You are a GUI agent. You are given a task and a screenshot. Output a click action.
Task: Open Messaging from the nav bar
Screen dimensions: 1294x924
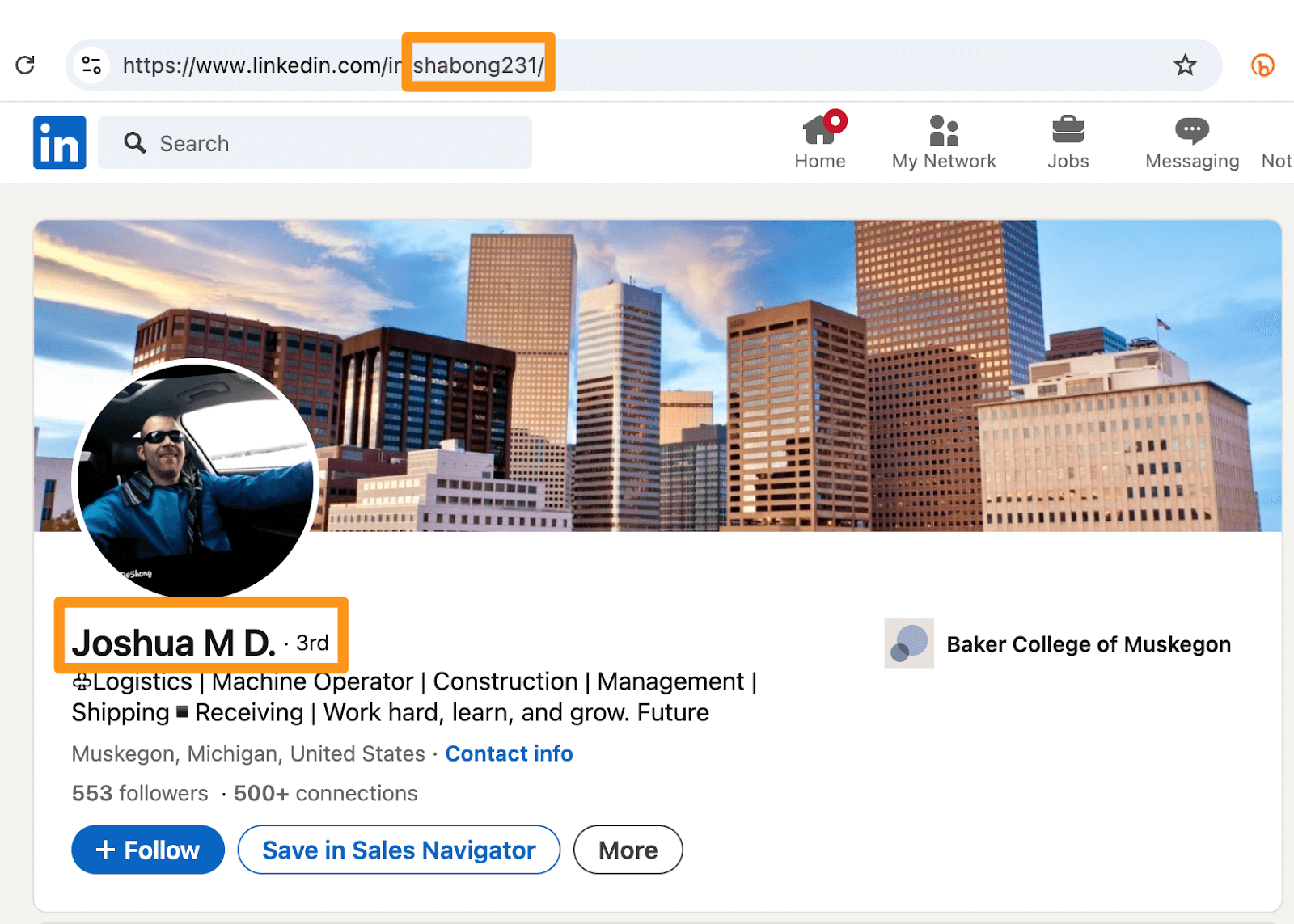[1191, 141]
